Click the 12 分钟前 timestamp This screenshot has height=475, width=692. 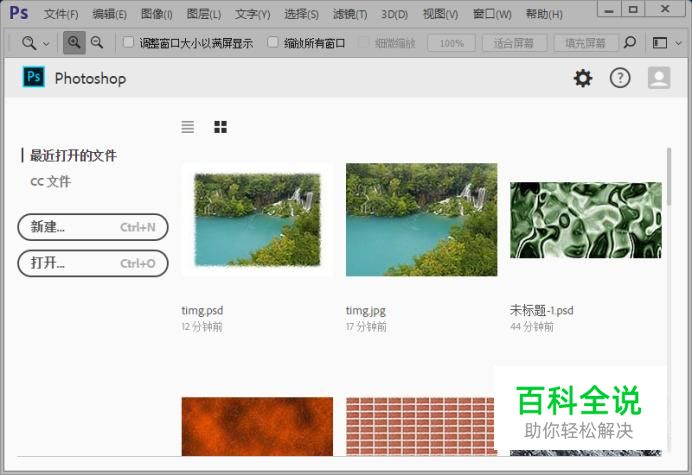(202, 327)
